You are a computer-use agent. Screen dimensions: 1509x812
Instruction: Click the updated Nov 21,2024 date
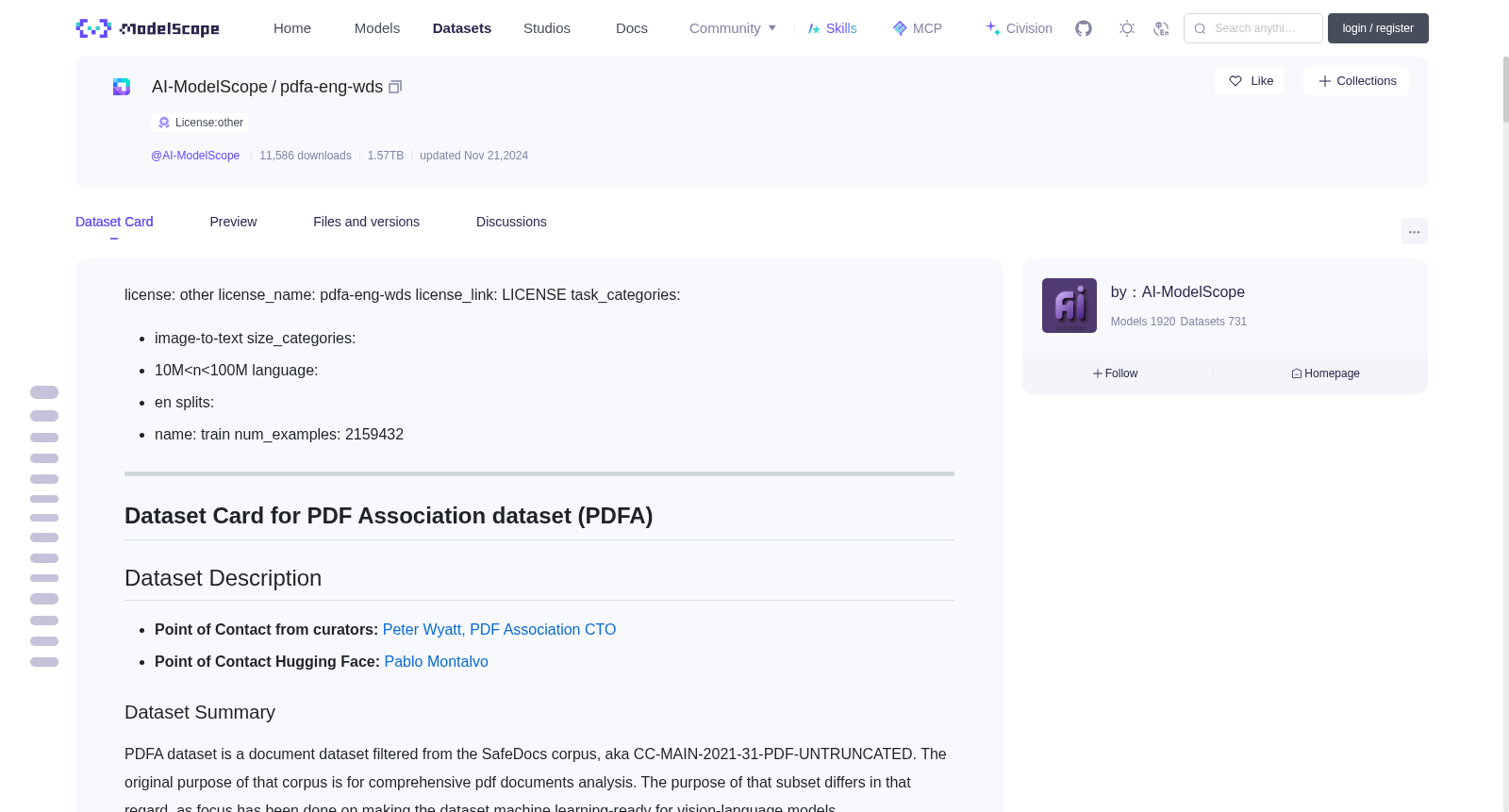point(473,156)
